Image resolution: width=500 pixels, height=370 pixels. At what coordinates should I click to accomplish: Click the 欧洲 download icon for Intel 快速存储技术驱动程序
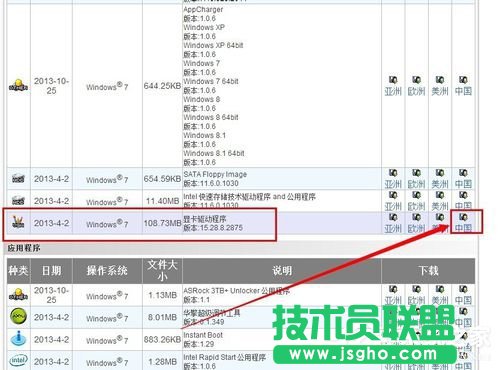[416, 195]
